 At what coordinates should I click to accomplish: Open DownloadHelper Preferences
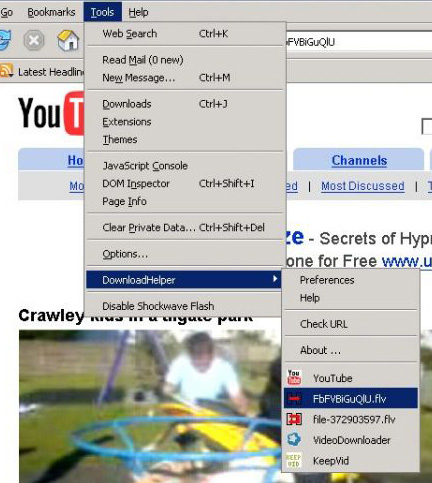click(351, 280)
